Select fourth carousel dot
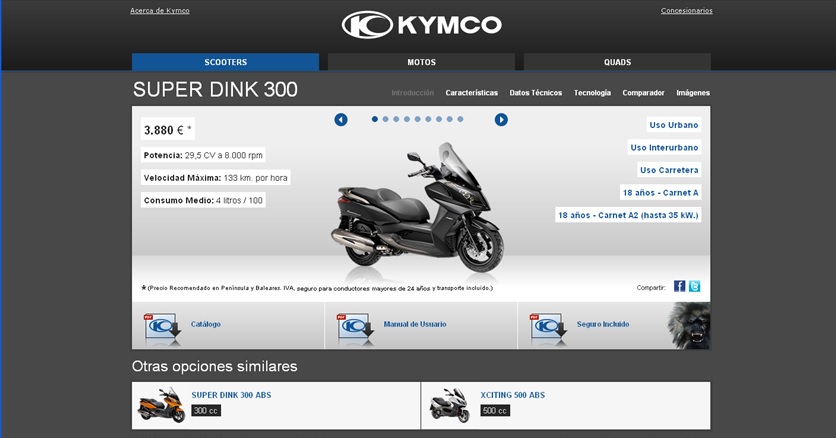This screenshot has height=438, width=836. pos(407,119)
